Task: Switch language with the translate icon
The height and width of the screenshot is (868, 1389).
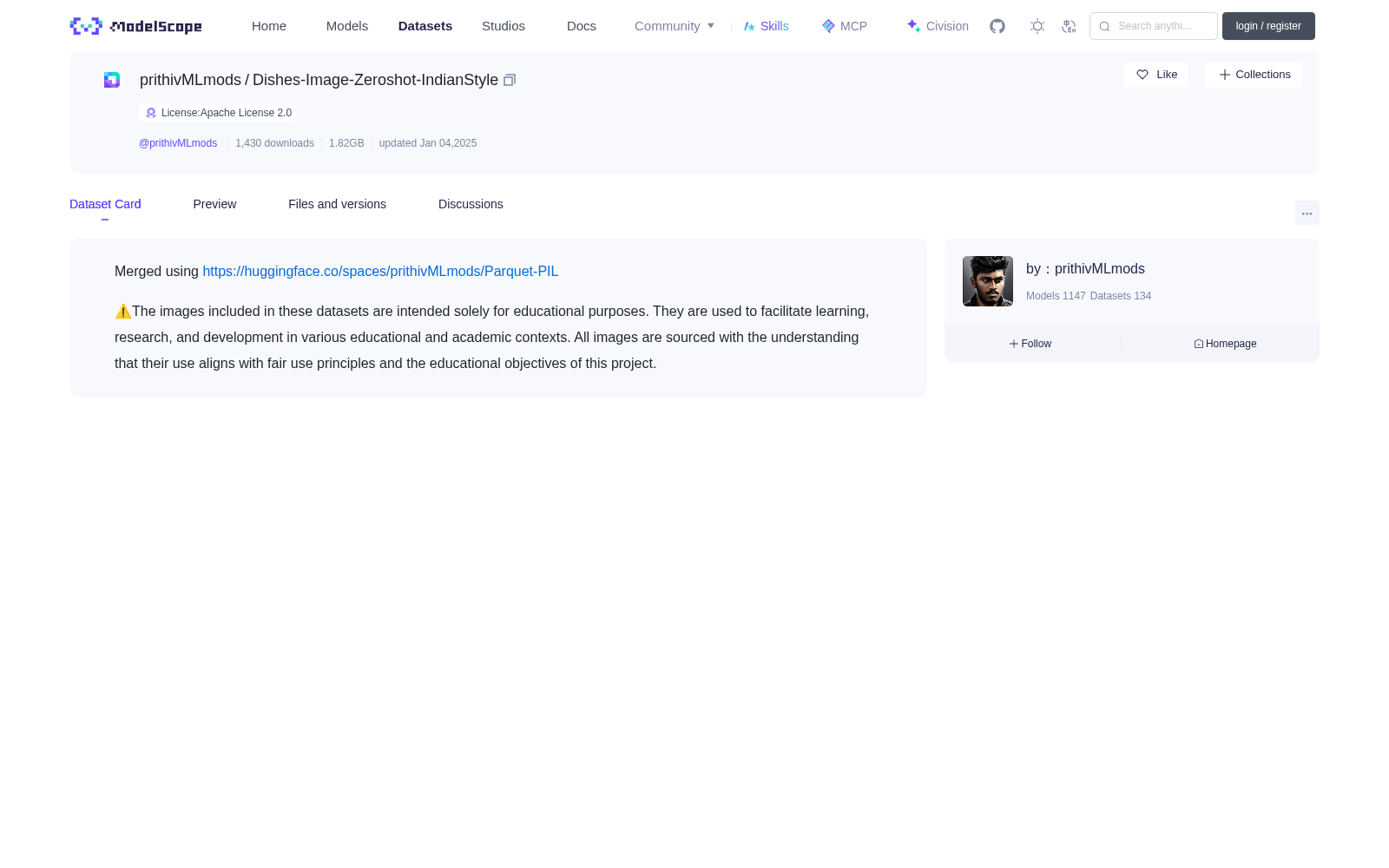Action: [1069, 26]
